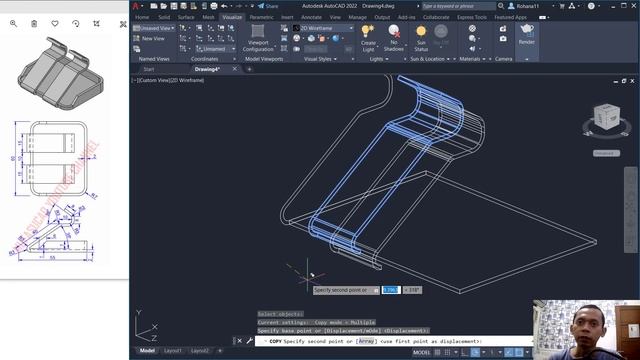Viewport: 640px width, 360px height.
Task: Open the Help question mark icon
Action: 591,6
